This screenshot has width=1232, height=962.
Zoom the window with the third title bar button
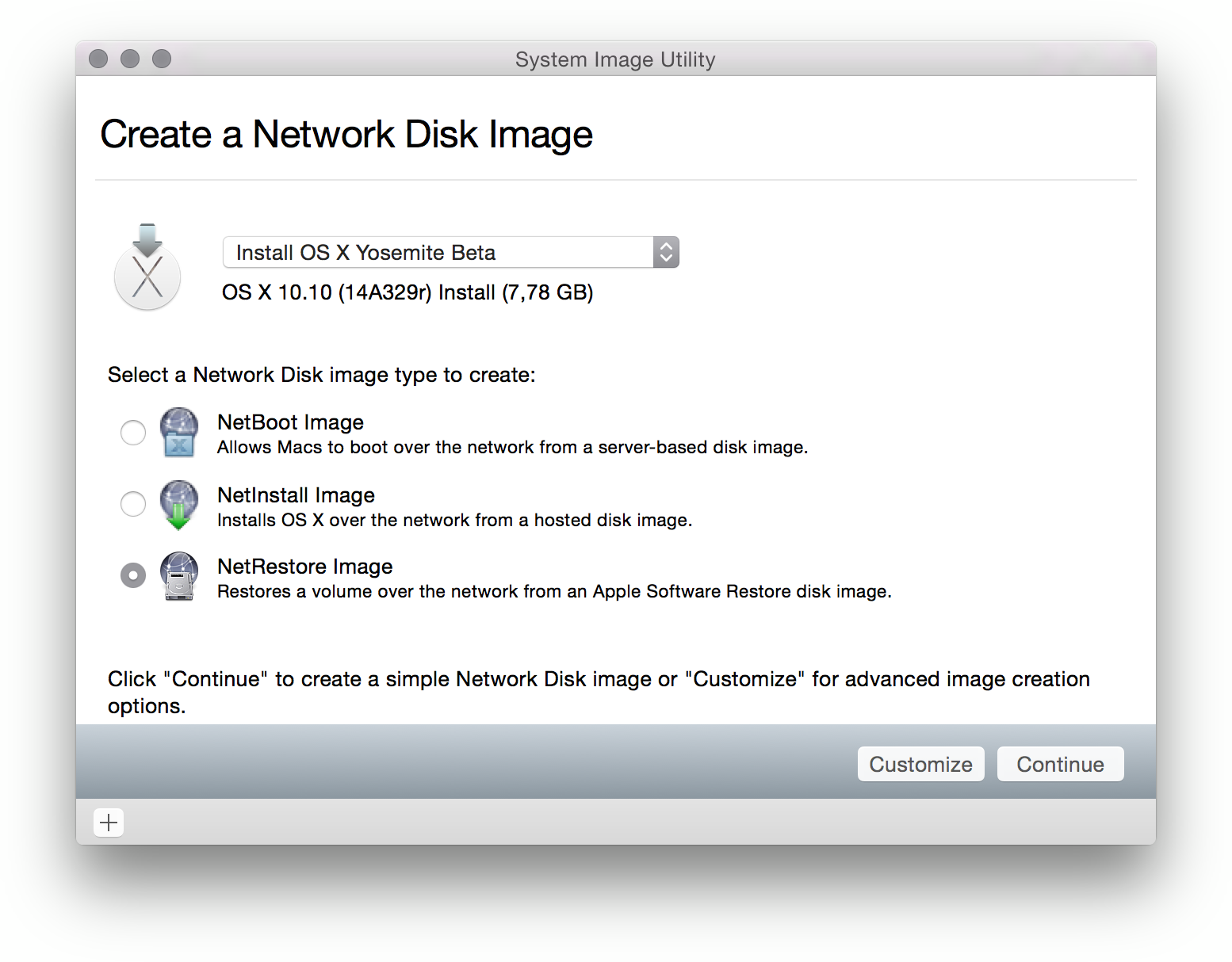[162, 59]
